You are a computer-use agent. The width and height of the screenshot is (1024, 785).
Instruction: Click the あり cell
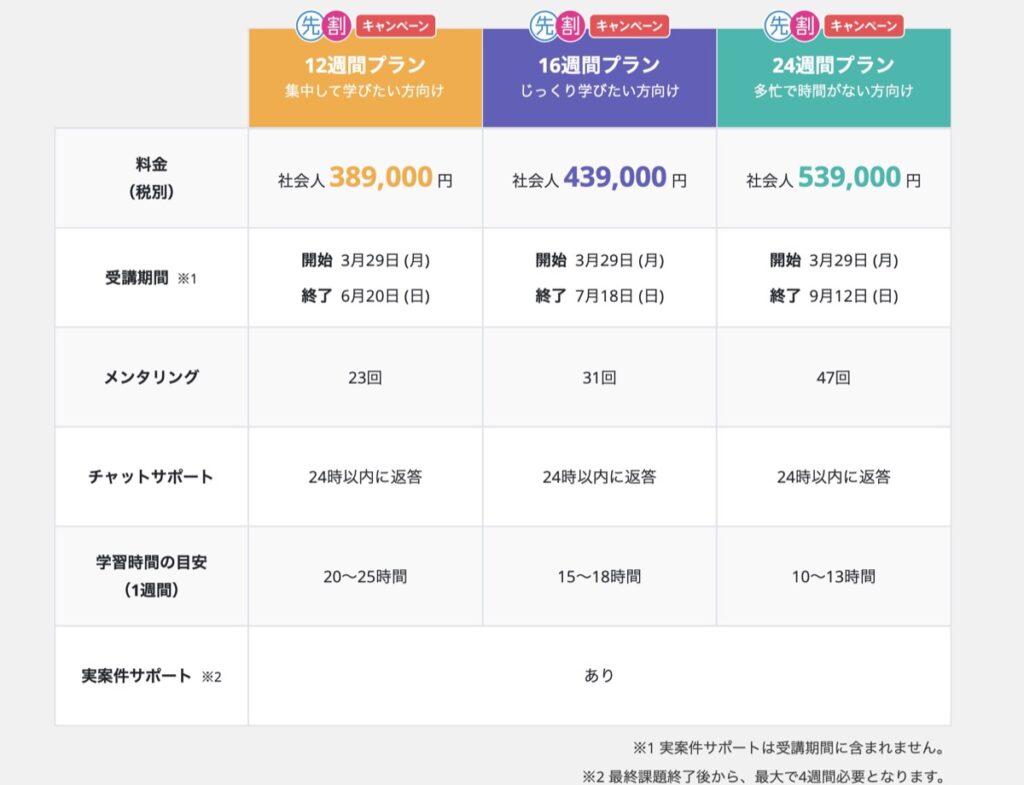(x=600, y=676)
